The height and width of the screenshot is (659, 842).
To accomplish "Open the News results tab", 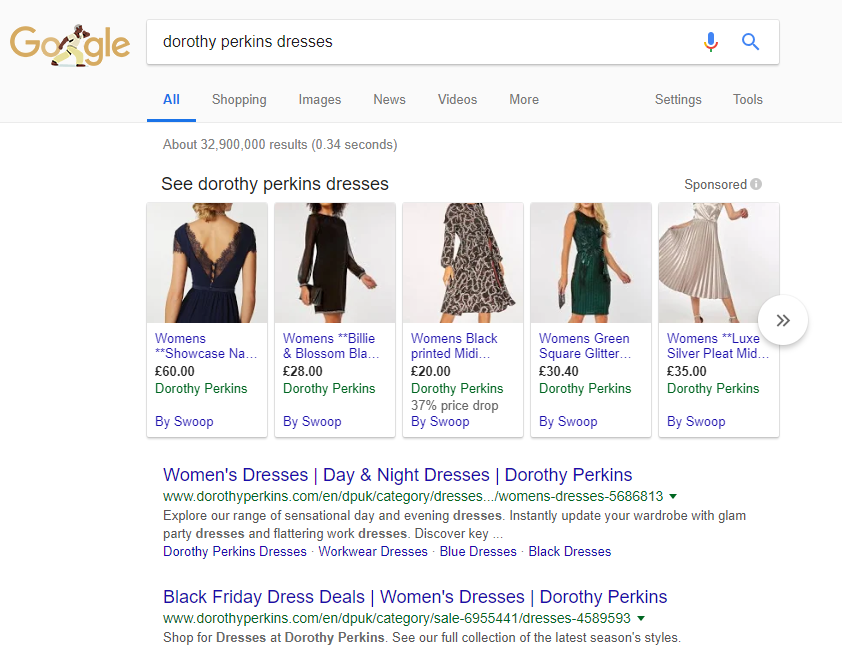I will [x=389, y=100].
